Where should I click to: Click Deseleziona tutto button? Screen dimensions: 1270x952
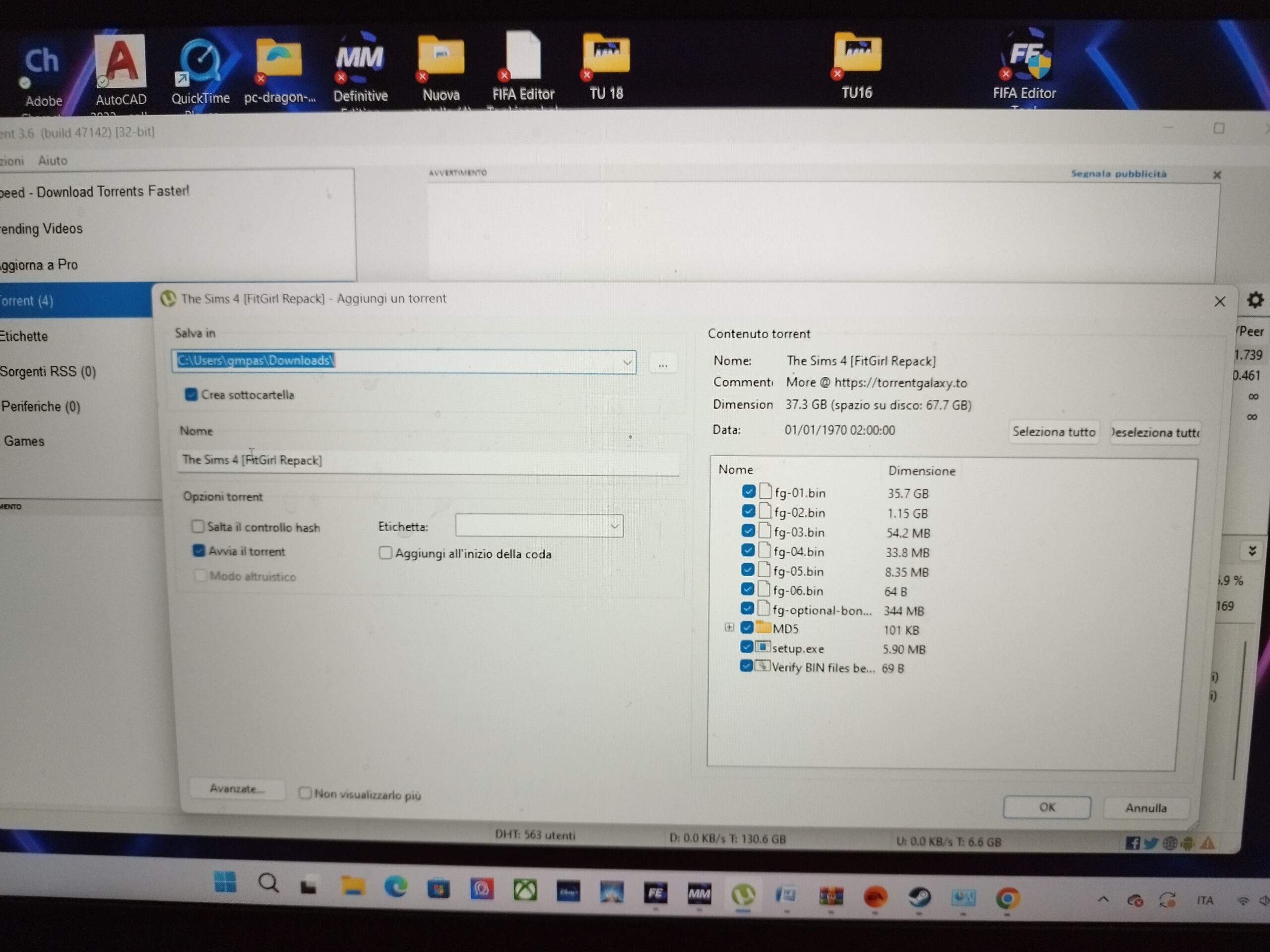(1155, 432)
